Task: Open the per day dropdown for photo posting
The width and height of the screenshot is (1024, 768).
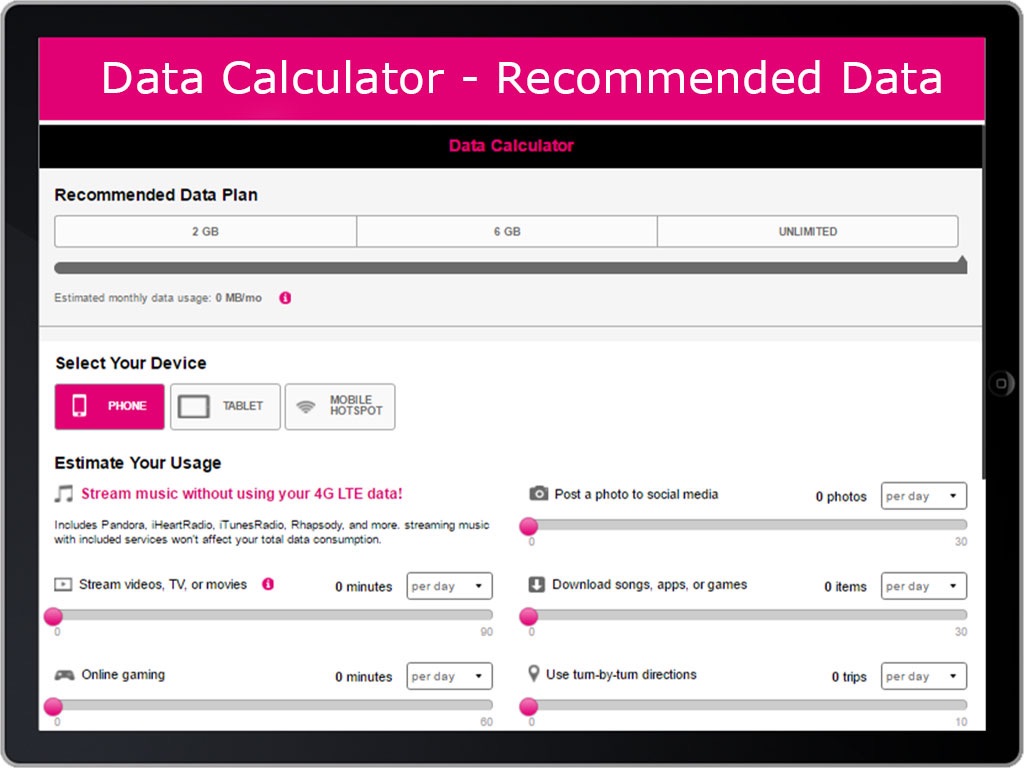Action: point(923,496)
